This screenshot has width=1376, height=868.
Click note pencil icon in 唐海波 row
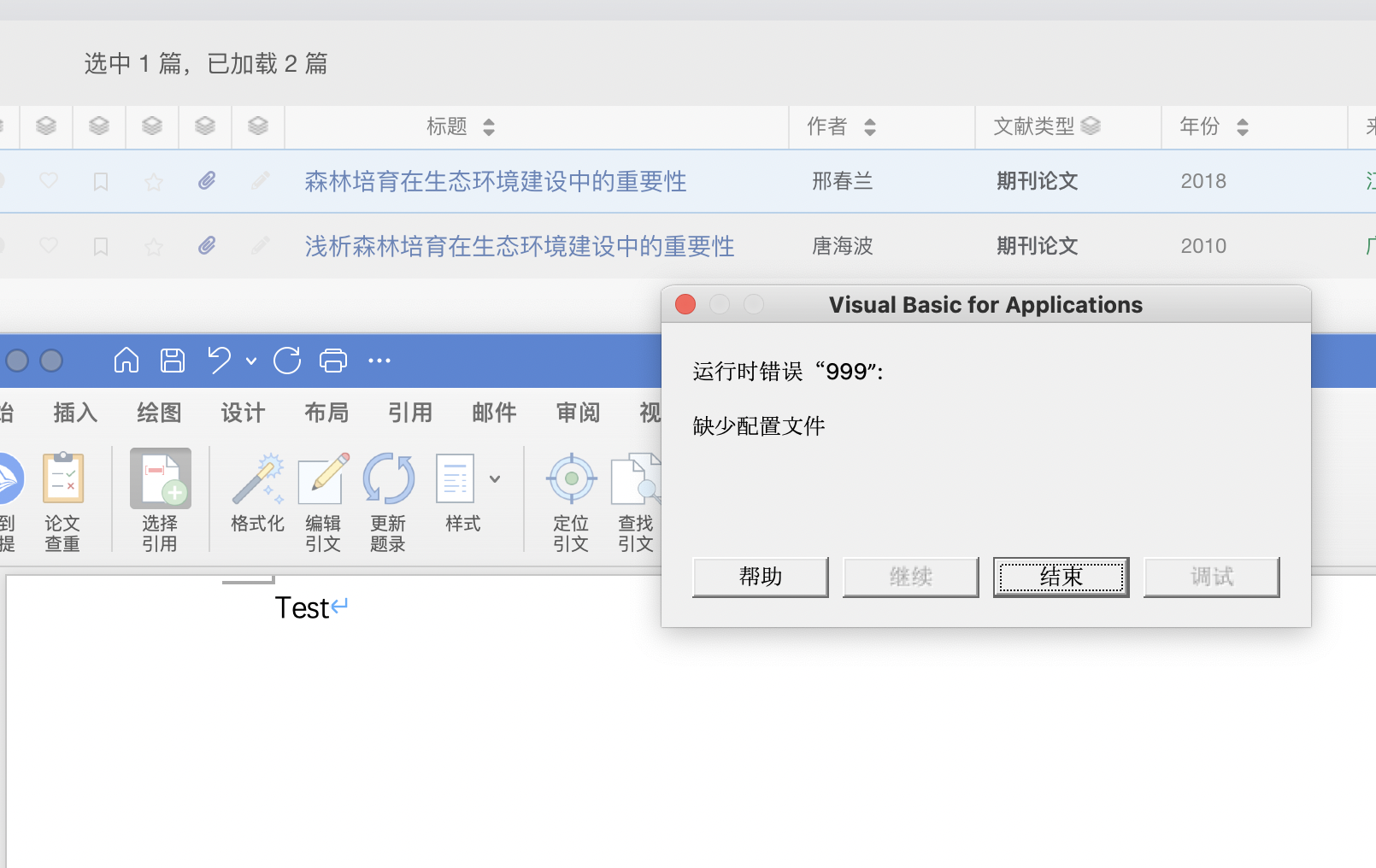(x=261, y=245)
